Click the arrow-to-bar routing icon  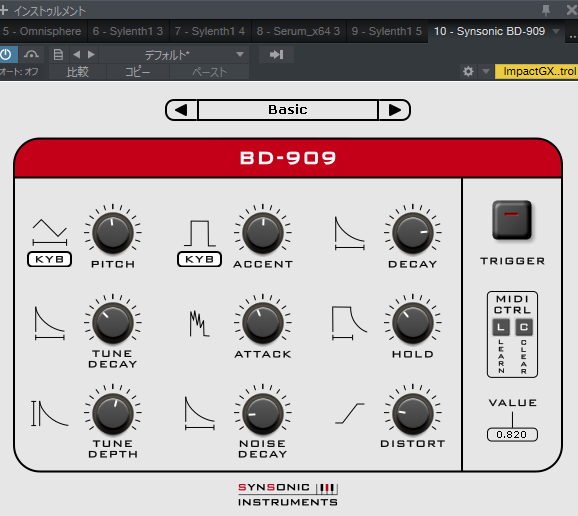tap(276, 55)
